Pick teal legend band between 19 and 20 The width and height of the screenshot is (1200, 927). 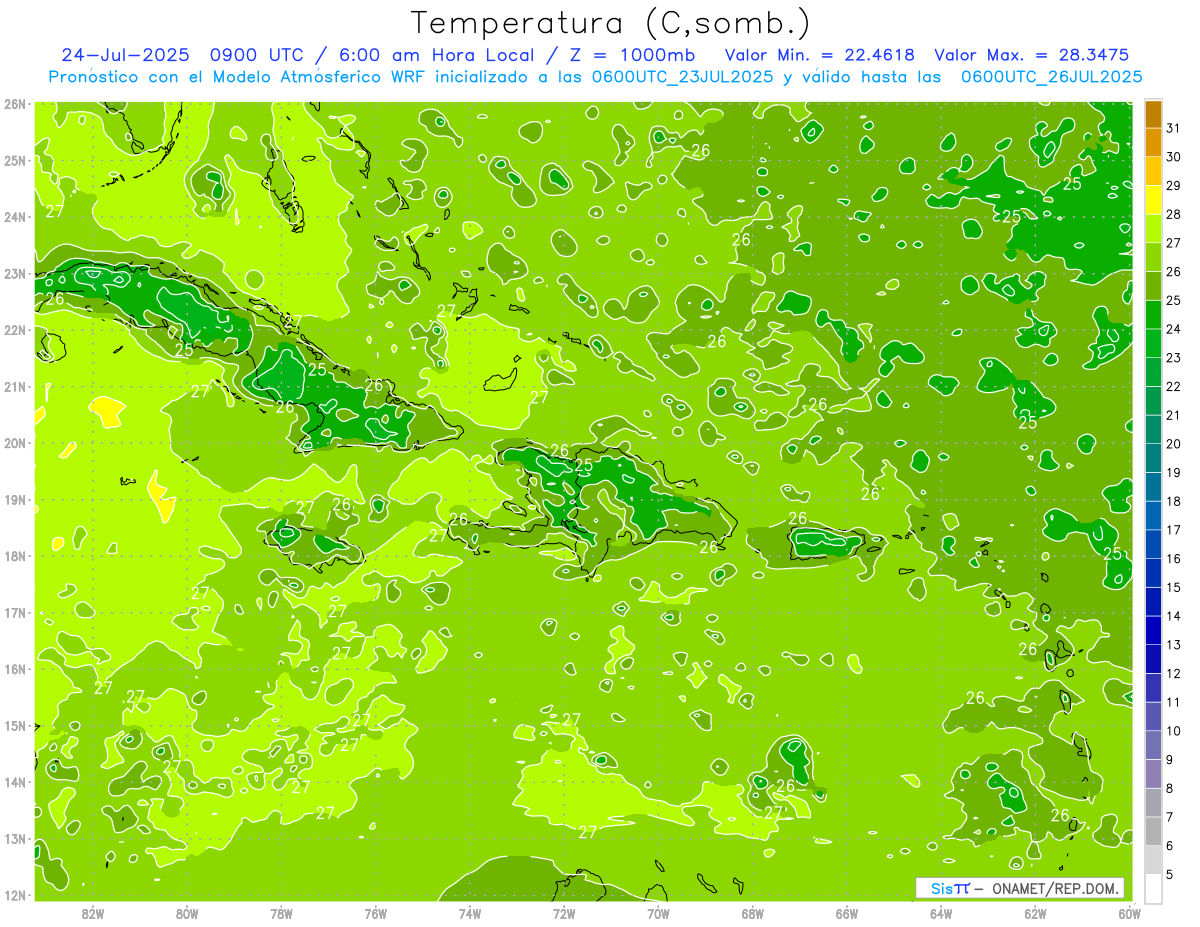1153,458
